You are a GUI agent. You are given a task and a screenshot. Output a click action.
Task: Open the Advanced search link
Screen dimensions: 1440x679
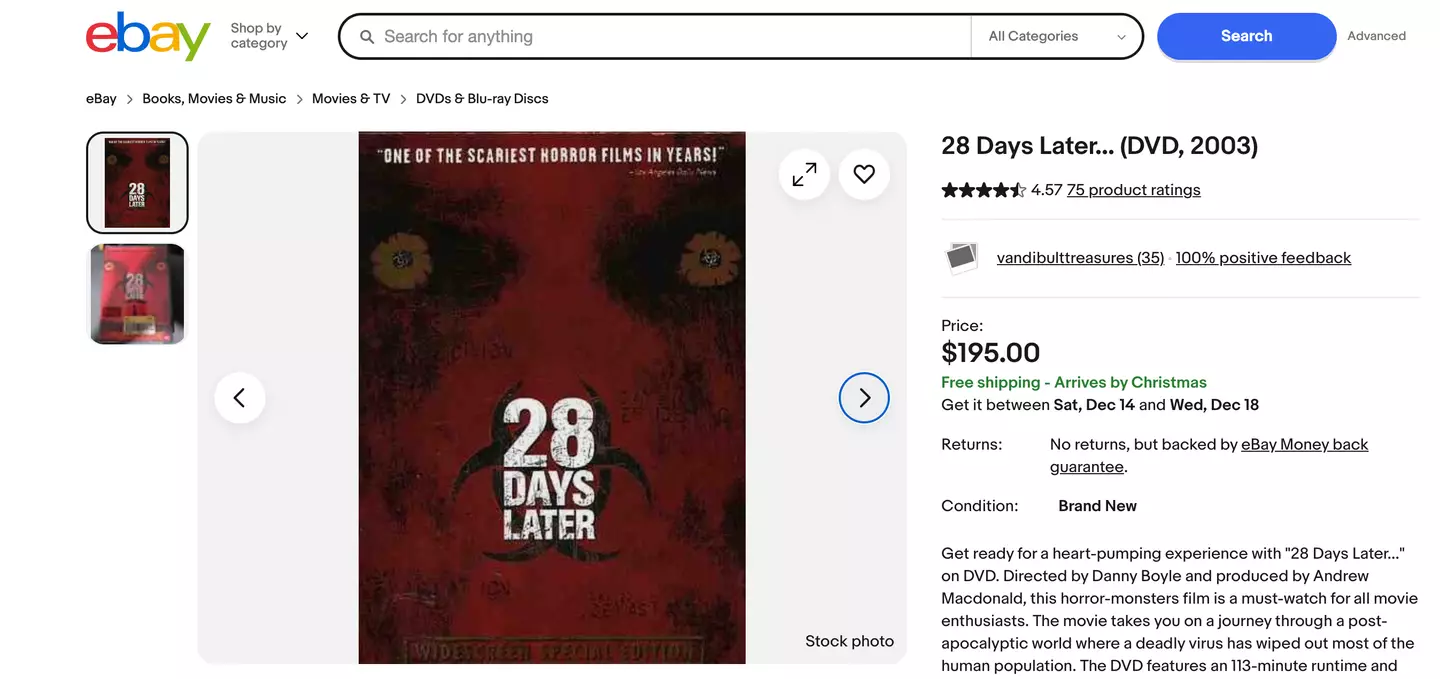point(1376,36)
